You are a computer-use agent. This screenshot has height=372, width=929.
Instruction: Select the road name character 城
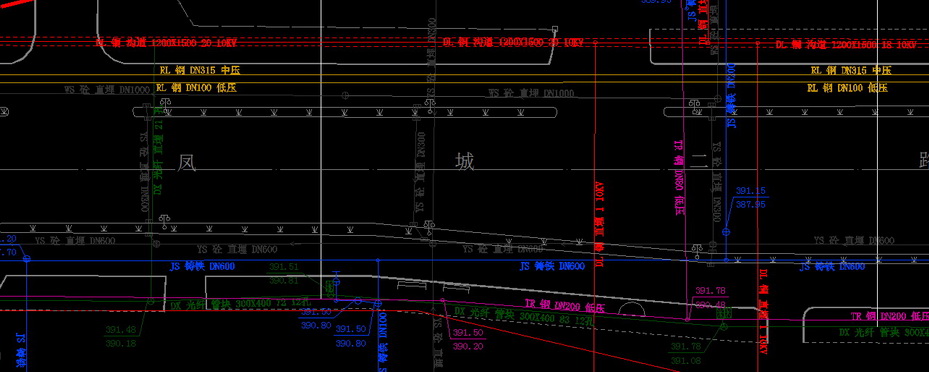[465, 161]
